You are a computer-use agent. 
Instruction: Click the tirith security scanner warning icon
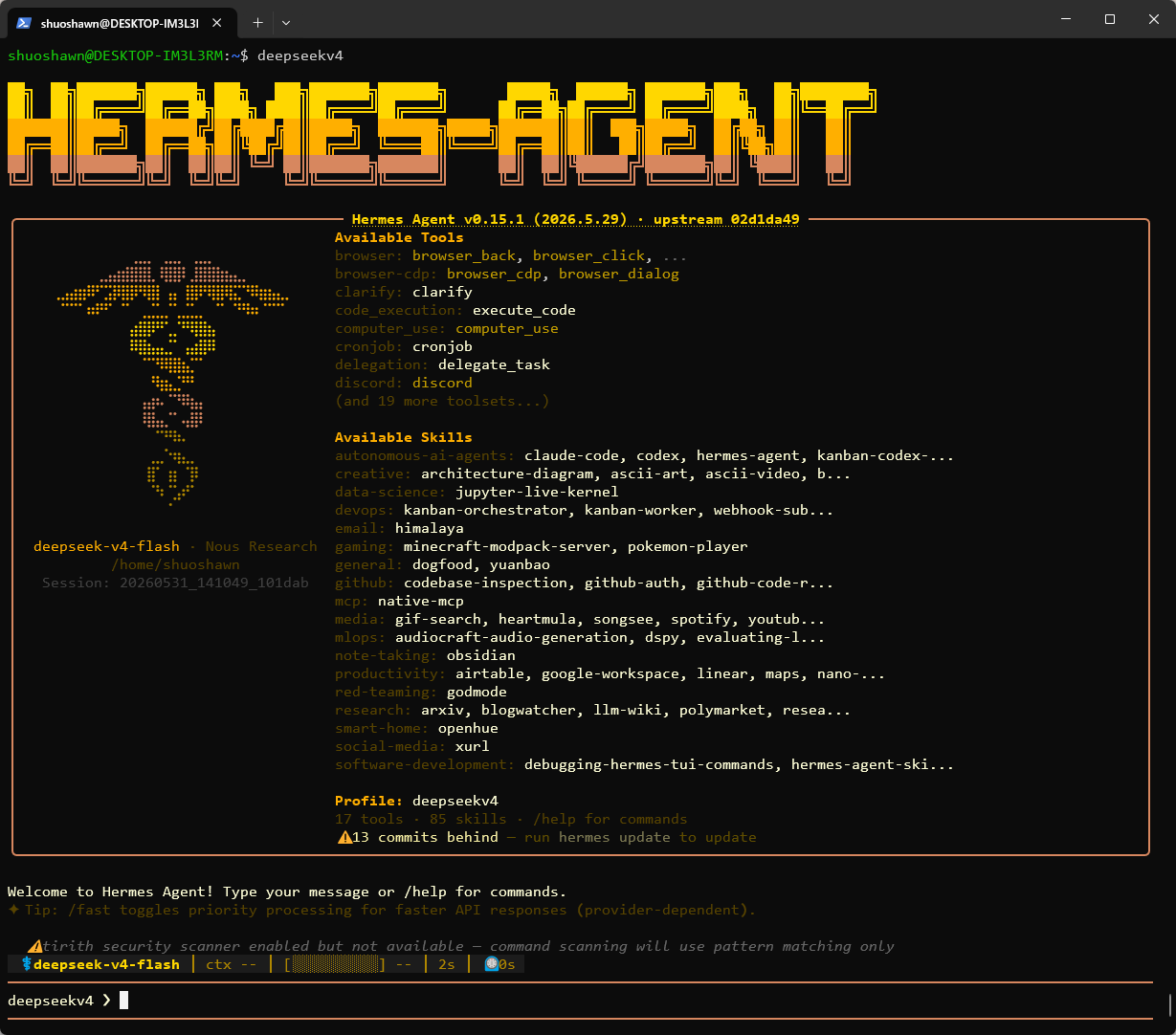35,946
